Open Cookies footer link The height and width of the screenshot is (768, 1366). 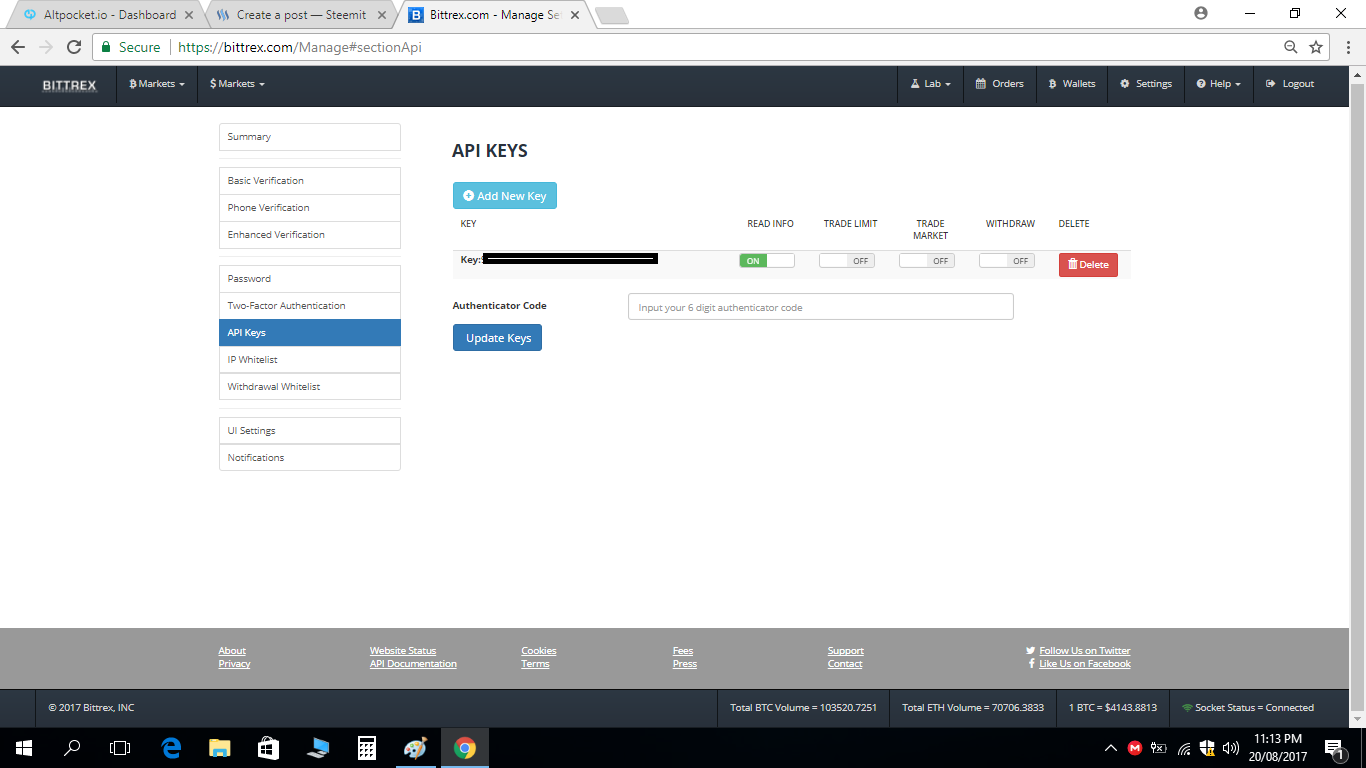[539, 651]
